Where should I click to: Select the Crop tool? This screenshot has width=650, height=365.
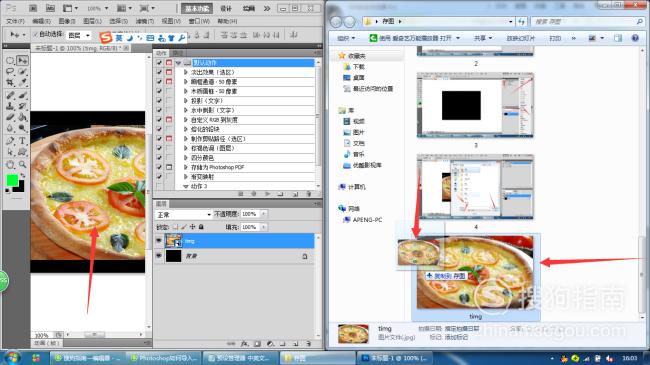[x=10, y=83]
